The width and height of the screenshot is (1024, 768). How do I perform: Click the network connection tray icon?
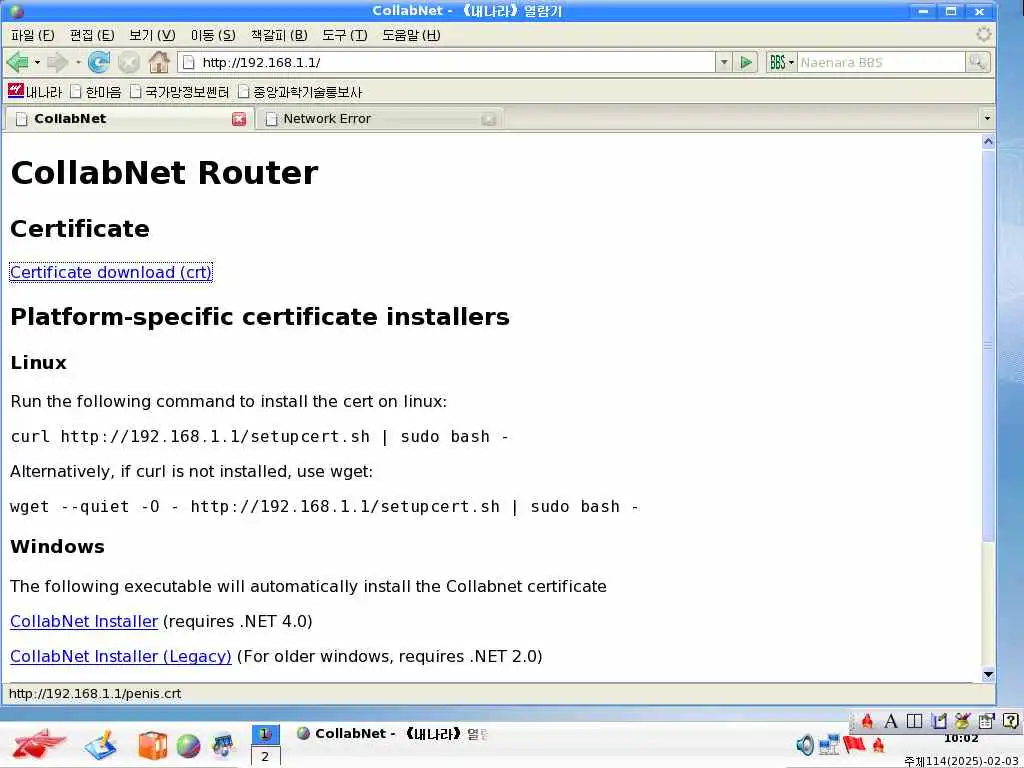click(x=829, y=744)
